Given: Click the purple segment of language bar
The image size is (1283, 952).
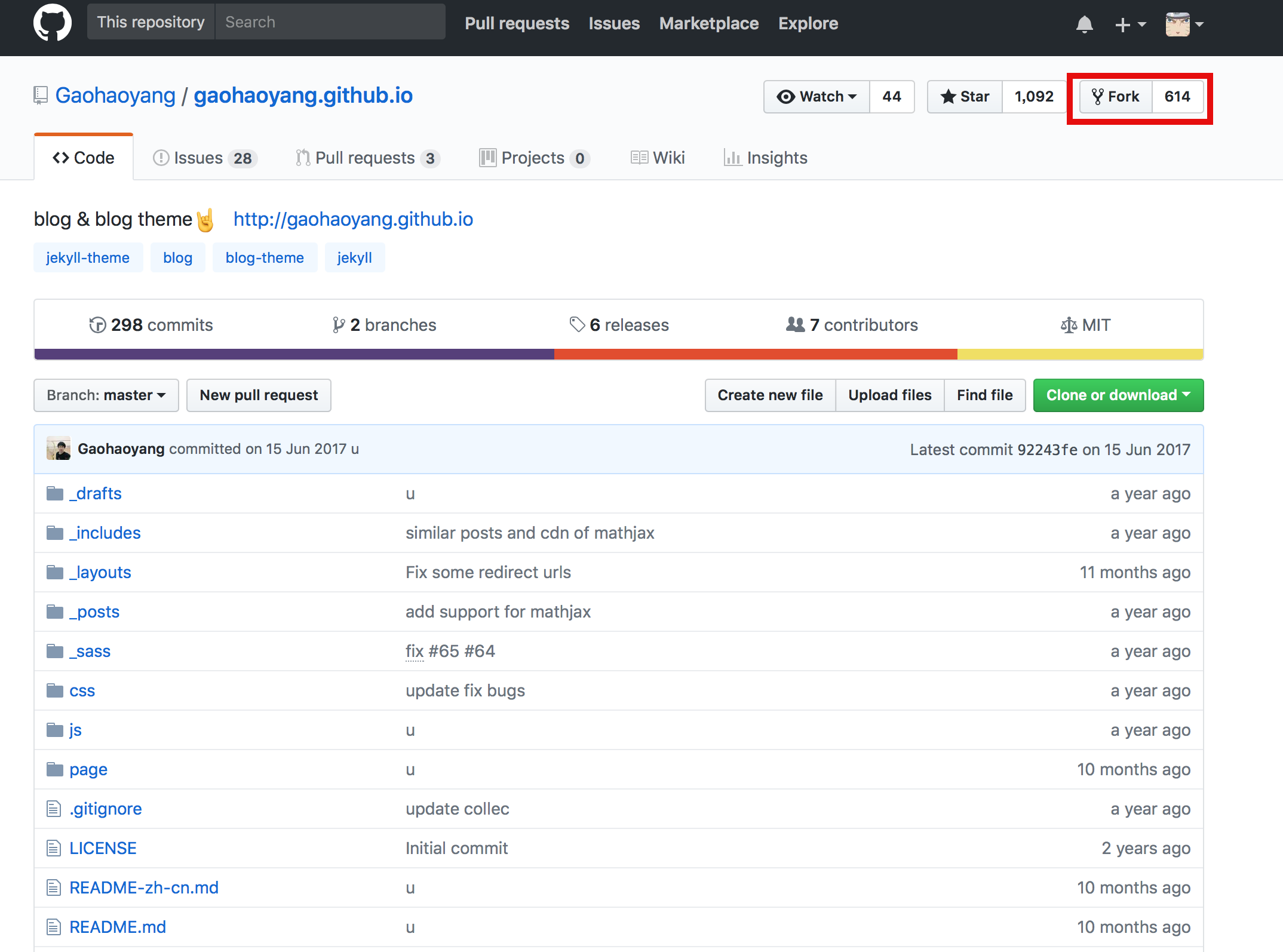Looking at the screenshot, I should 294,354.
